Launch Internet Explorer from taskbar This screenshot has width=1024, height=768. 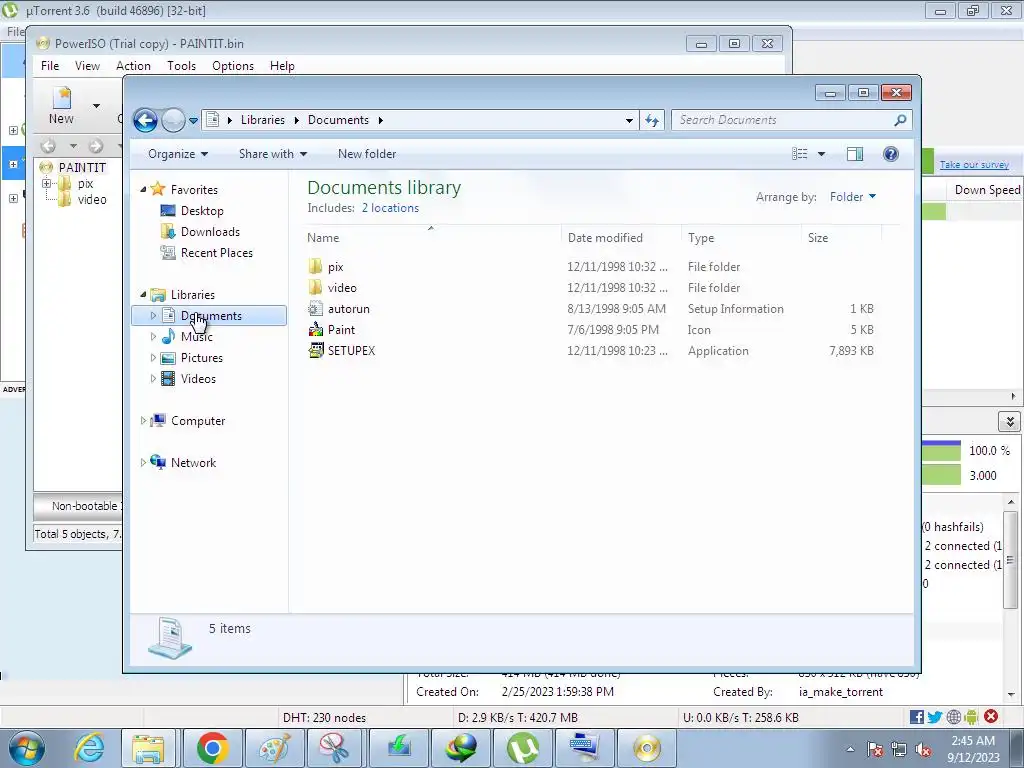tap(89, 748)
